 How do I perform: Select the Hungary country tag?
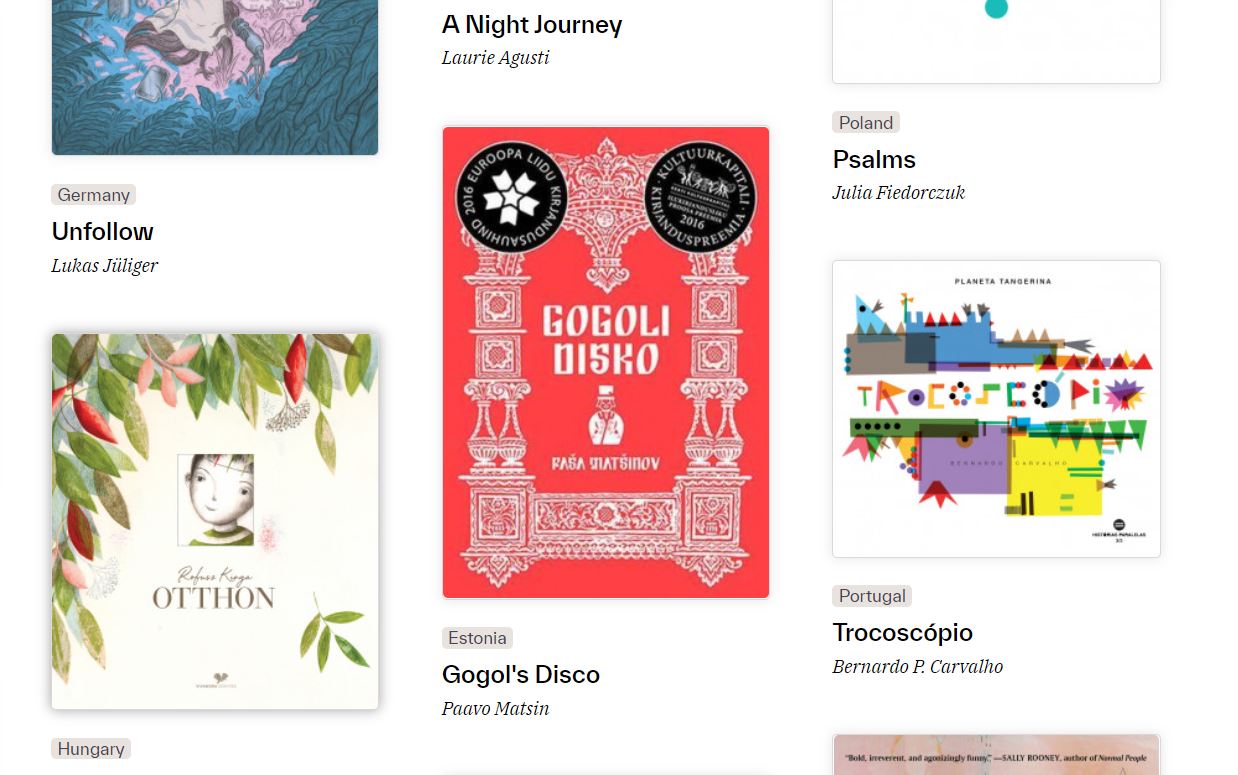[91, 749]
